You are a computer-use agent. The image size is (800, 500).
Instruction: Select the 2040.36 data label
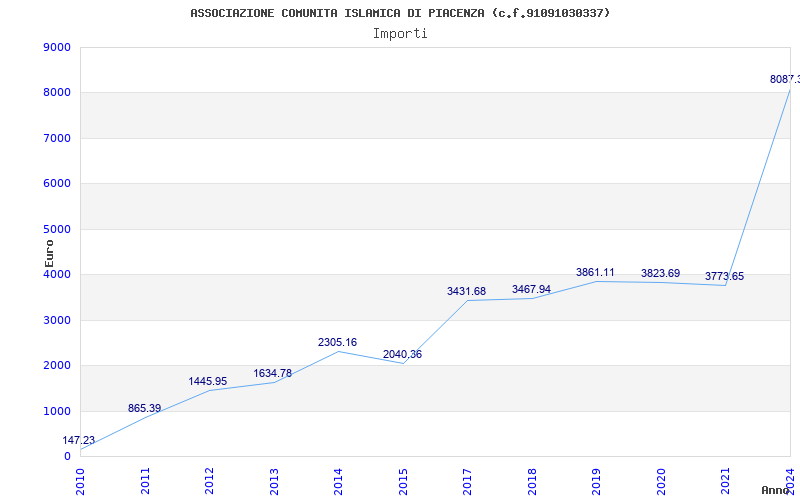coord(403,354)
